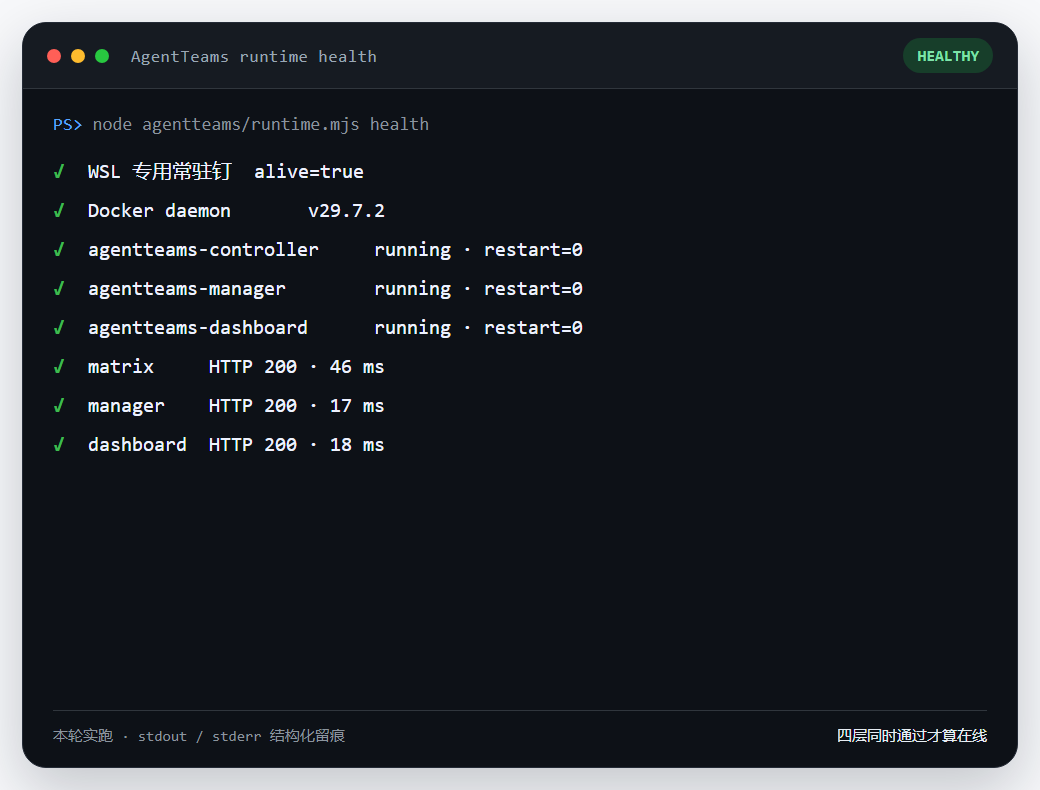Click the checkmark beside WSL 专用常驻钉
The width and height of the screenshot is (1040, 790).
(x=59, y=172)
